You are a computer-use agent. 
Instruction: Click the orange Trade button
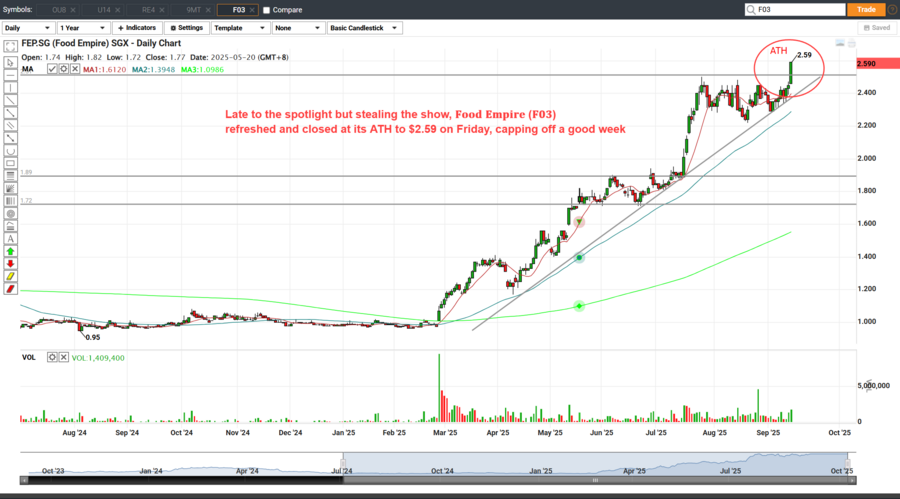point(866,10)
